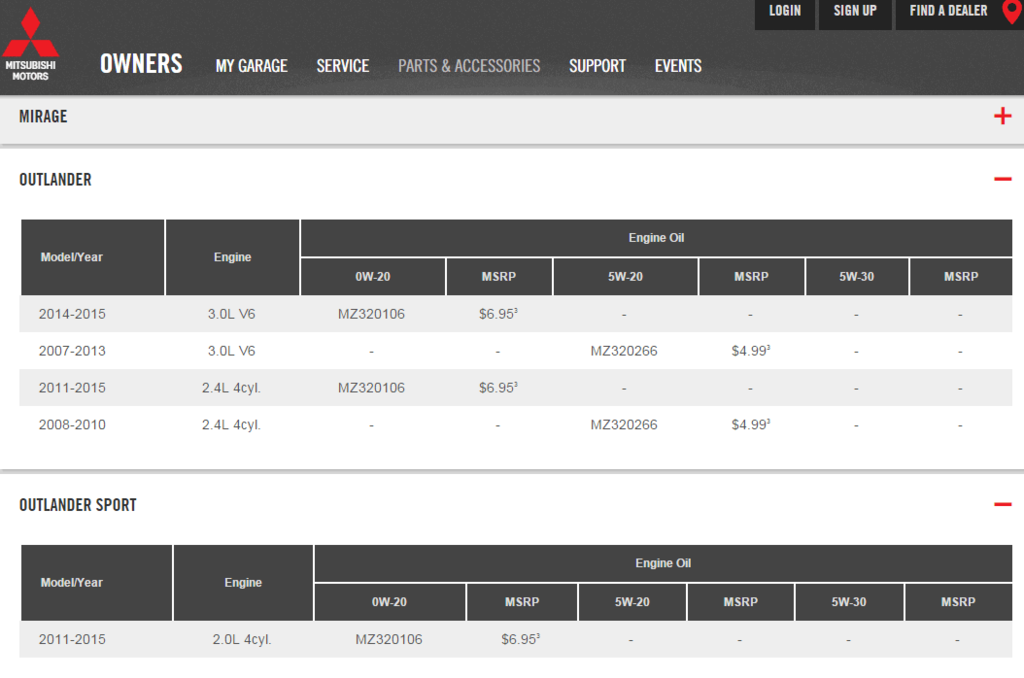Screen dimensions: 1024x678
Task: Click the Outlander section heading
Action: (56, 180)
